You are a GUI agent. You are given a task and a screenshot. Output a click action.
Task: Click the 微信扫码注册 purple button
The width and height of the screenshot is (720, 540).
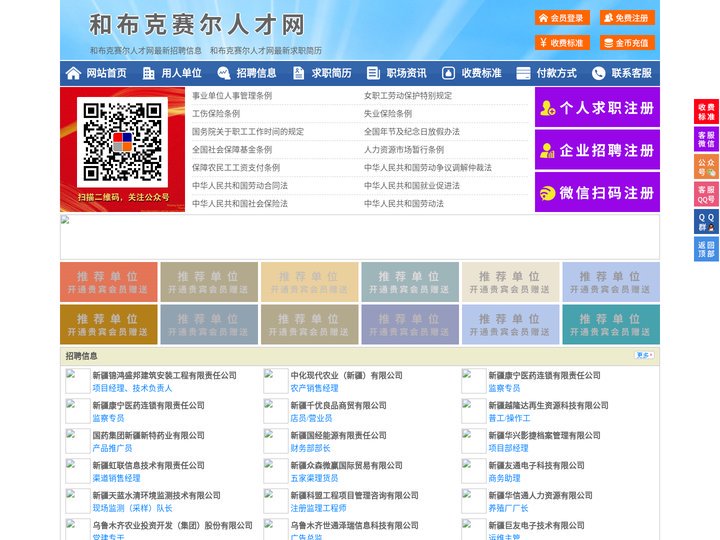pos(597,192)
